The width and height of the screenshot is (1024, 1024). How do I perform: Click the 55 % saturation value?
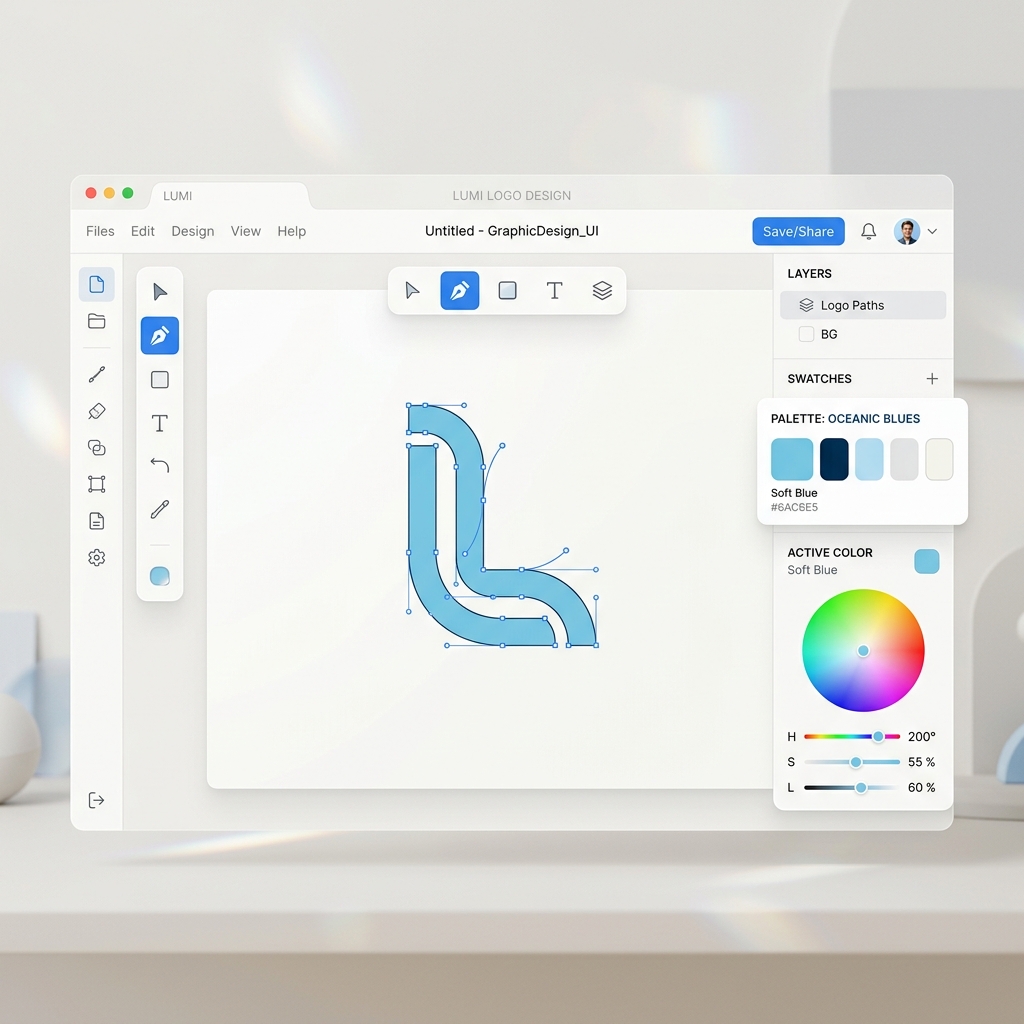pos(921,762)
